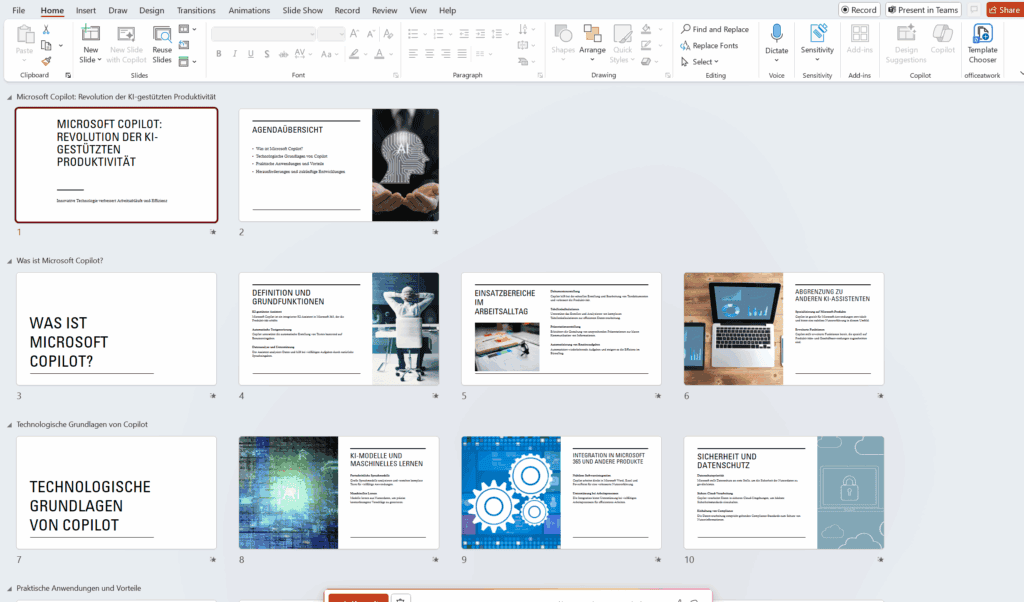Click Find and Replace

point(714,29)
